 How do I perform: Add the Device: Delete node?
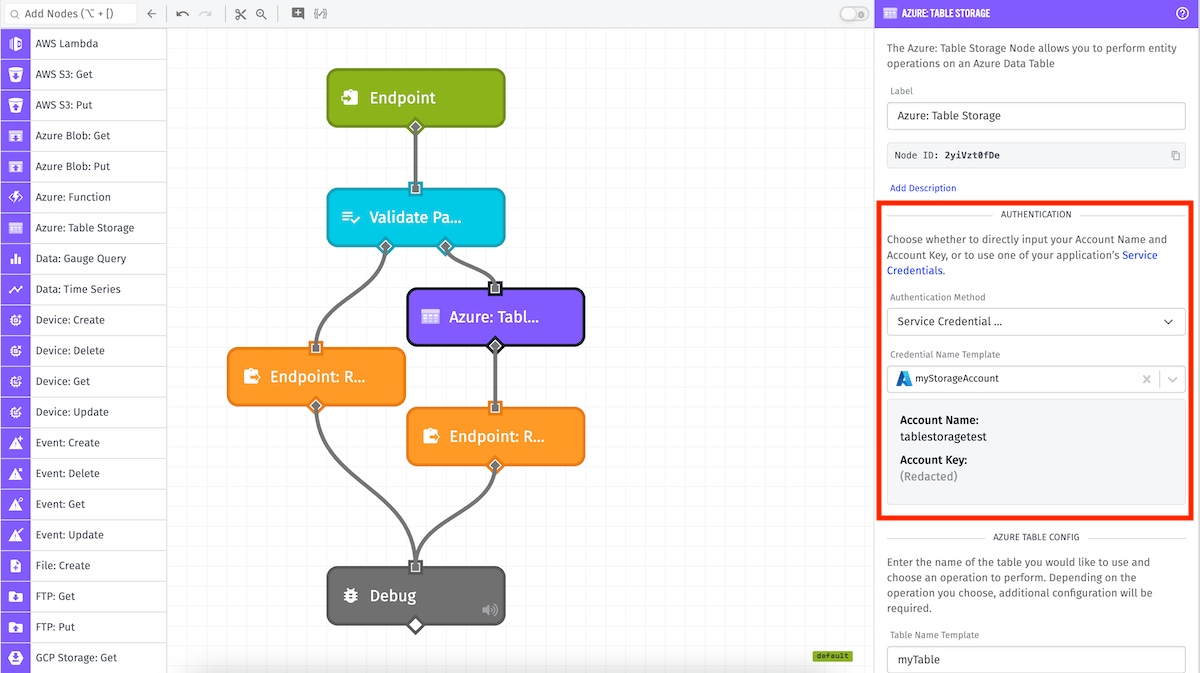[84, 350]
